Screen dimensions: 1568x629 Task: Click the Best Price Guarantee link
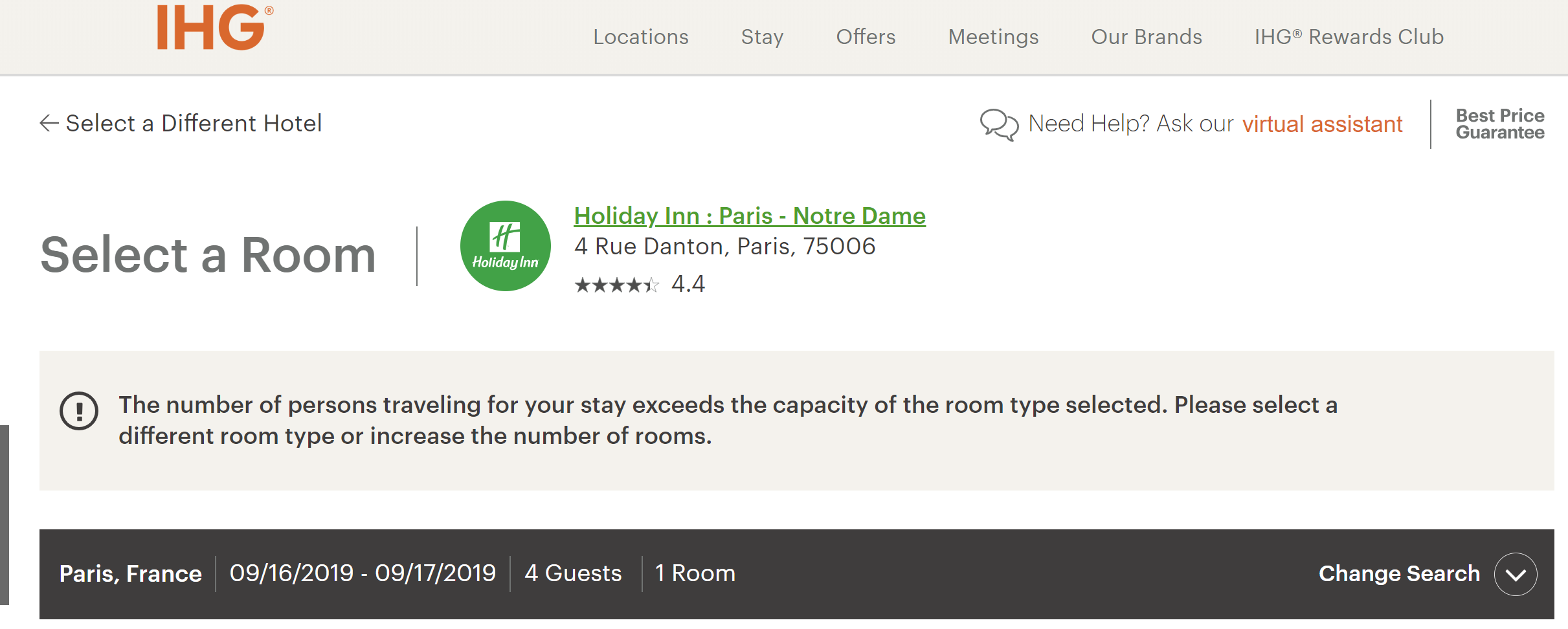[1499, 124]
